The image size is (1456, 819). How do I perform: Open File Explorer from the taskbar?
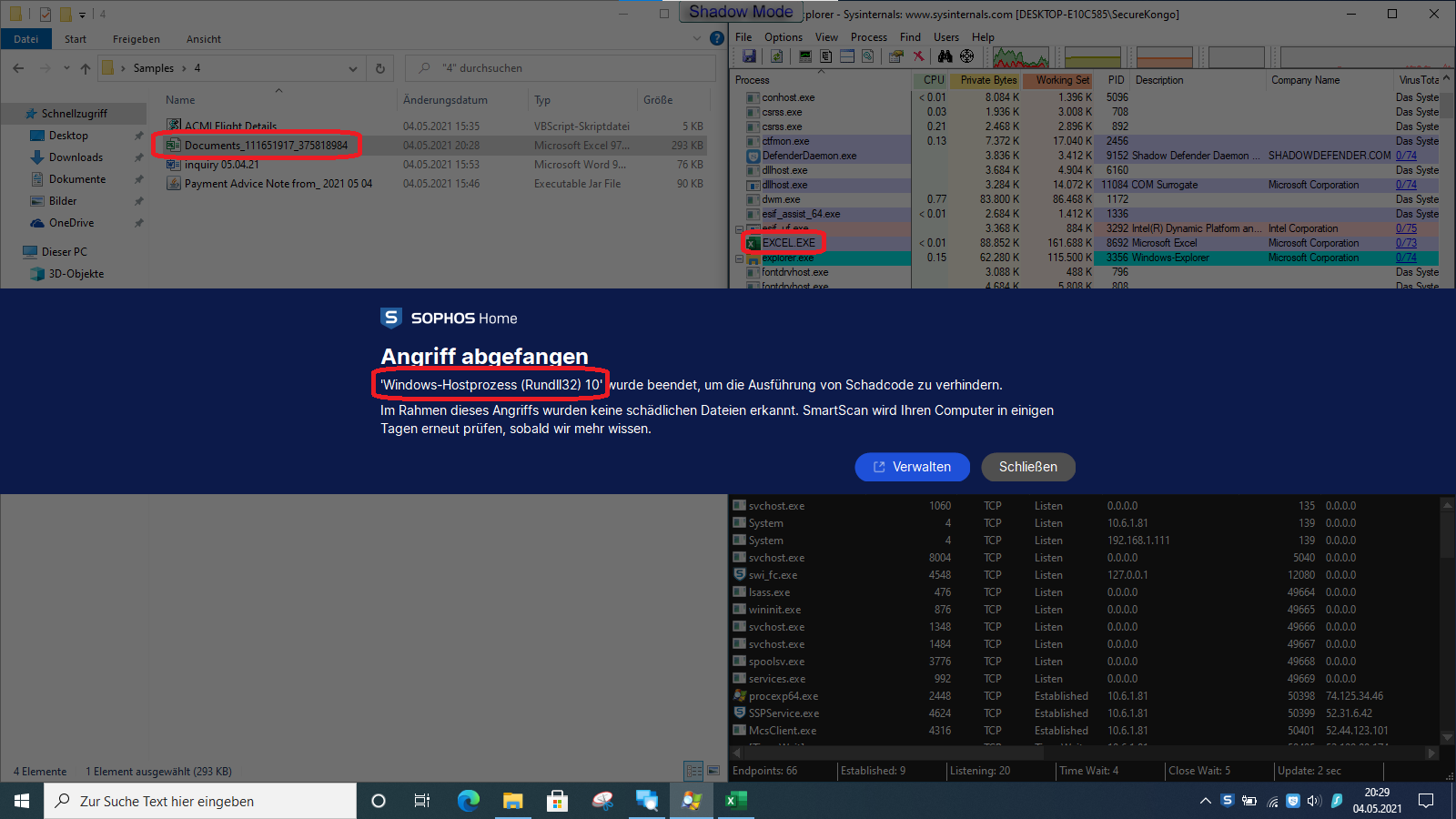(x=513, y=801)
